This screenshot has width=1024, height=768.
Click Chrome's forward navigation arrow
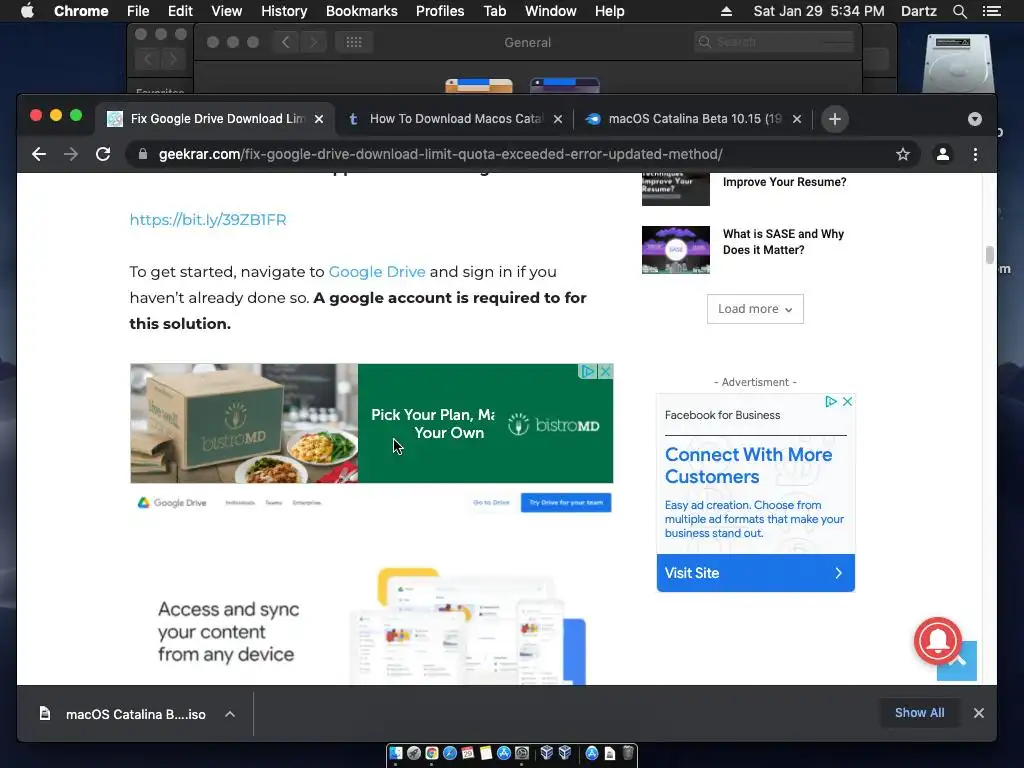click(x=71, y=154)
